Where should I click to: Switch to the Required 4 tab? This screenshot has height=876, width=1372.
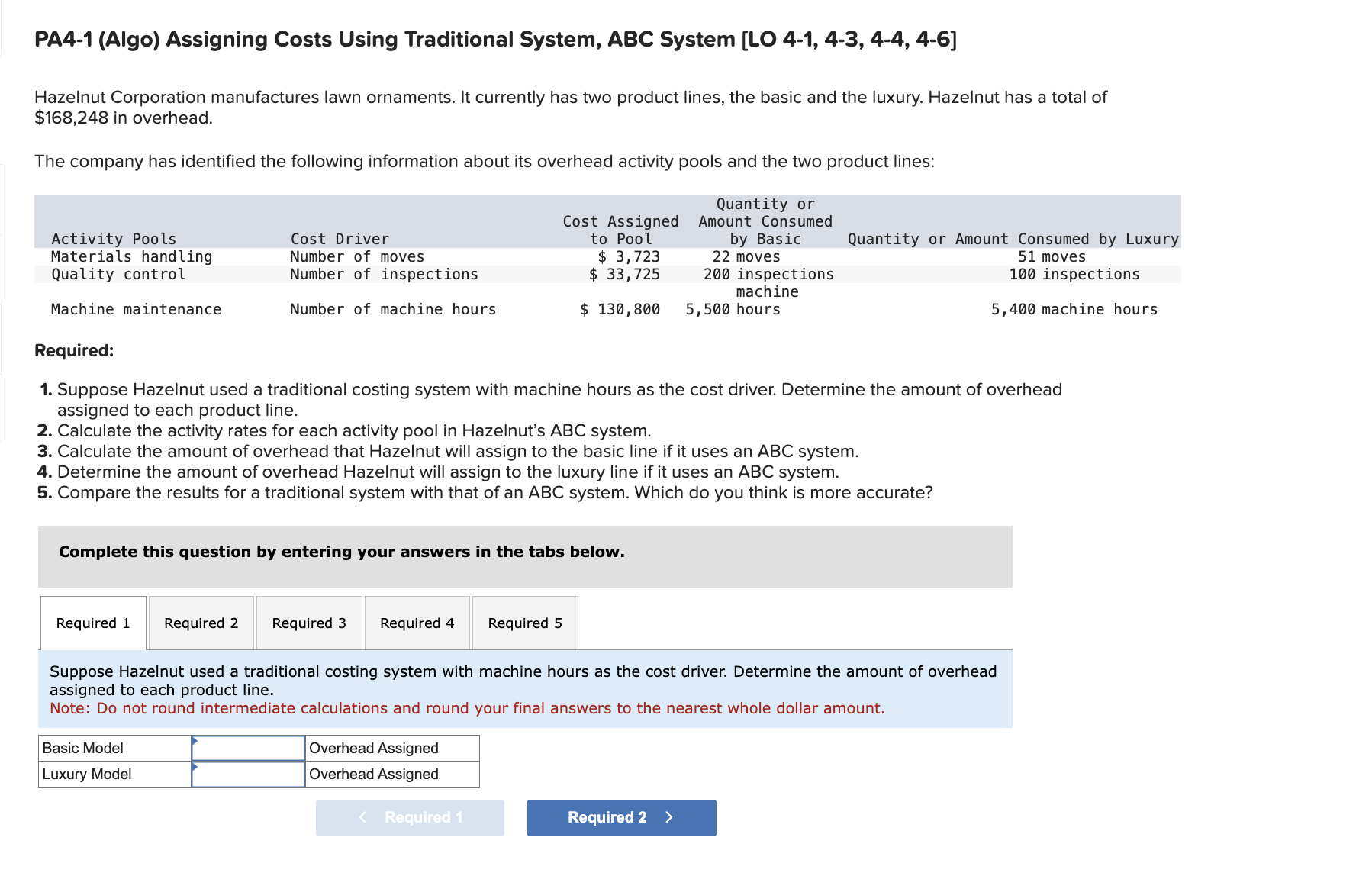(417, 623)
